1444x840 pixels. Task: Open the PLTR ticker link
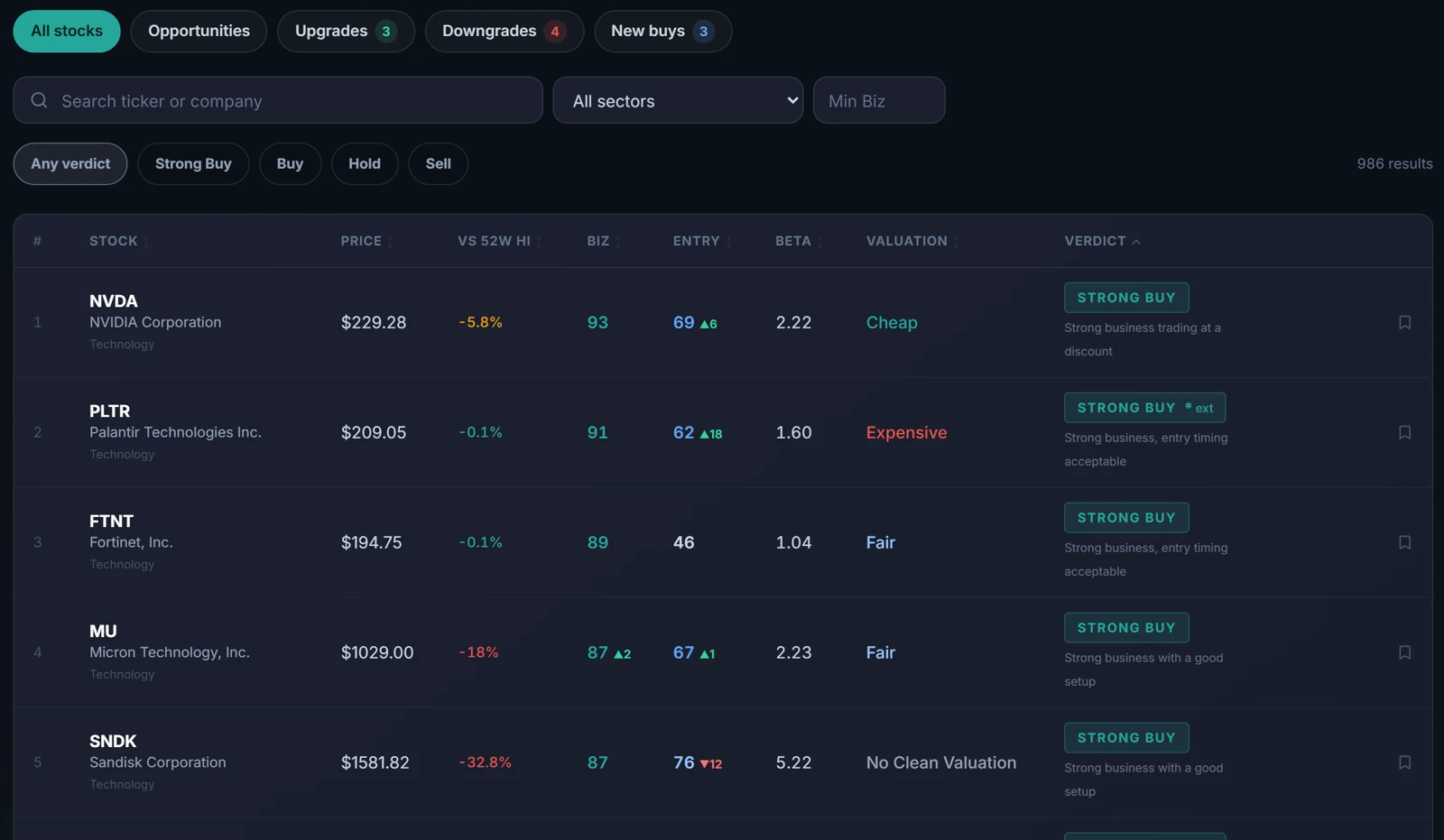[110, 411]
